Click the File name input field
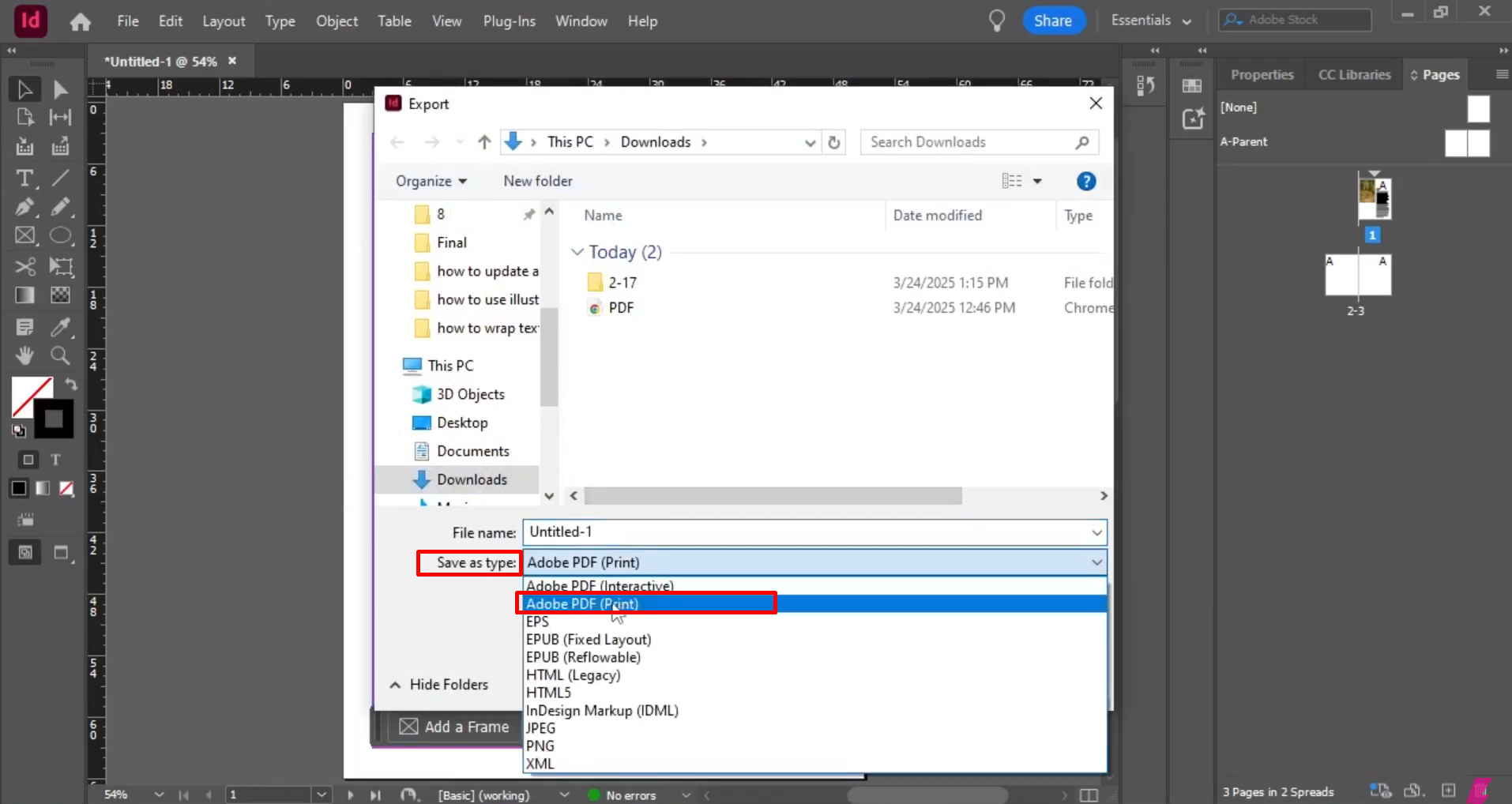Image resolution: width=1512 pixels, height=804 pixels. coord(807,532)
